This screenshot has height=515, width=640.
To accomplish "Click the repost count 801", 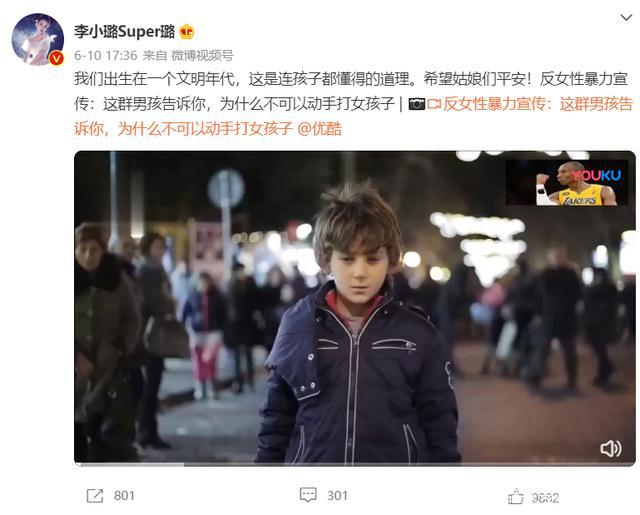I will [x=124, y=496].
